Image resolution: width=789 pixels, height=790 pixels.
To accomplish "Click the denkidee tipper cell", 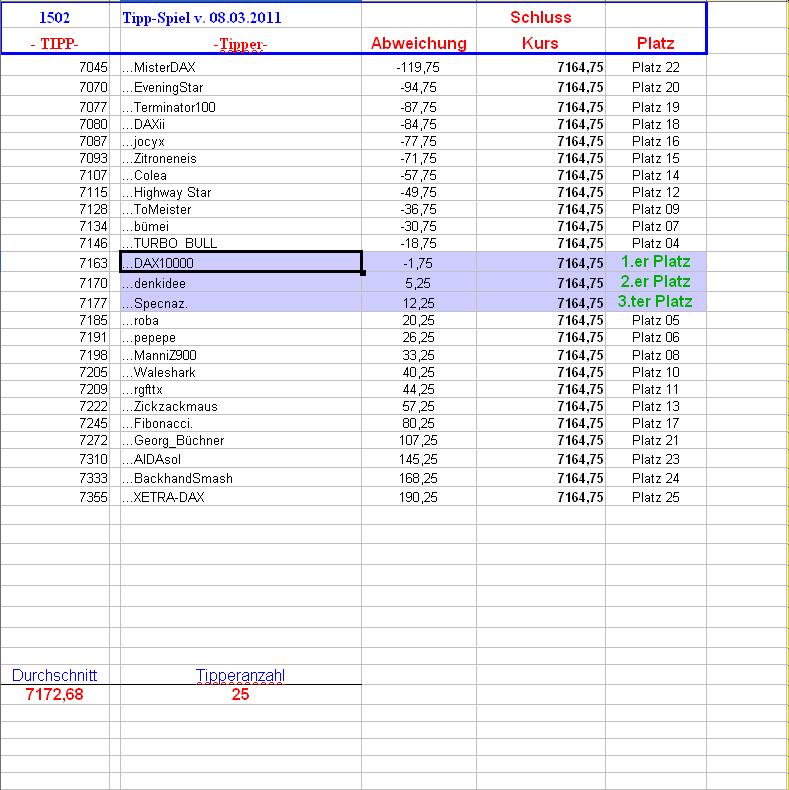I will point(241,283).
